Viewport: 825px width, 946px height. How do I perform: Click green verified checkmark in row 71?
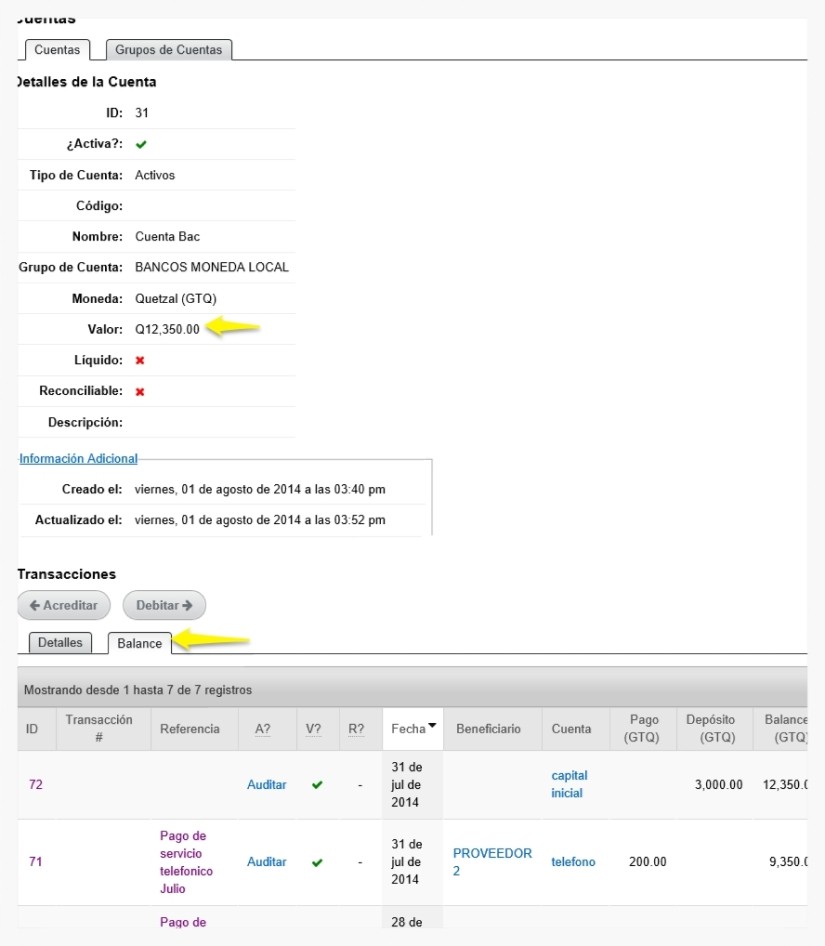point(317,862)
